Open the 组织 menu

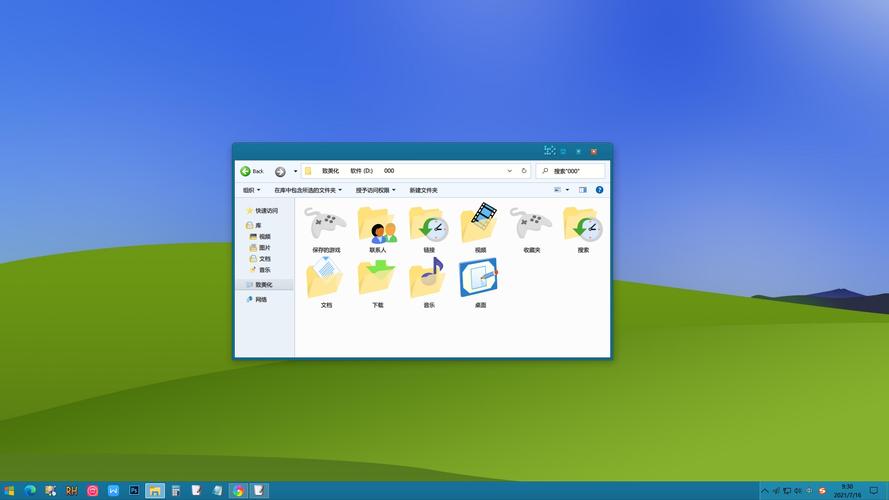pyautogui.click(x=251, y=190)
